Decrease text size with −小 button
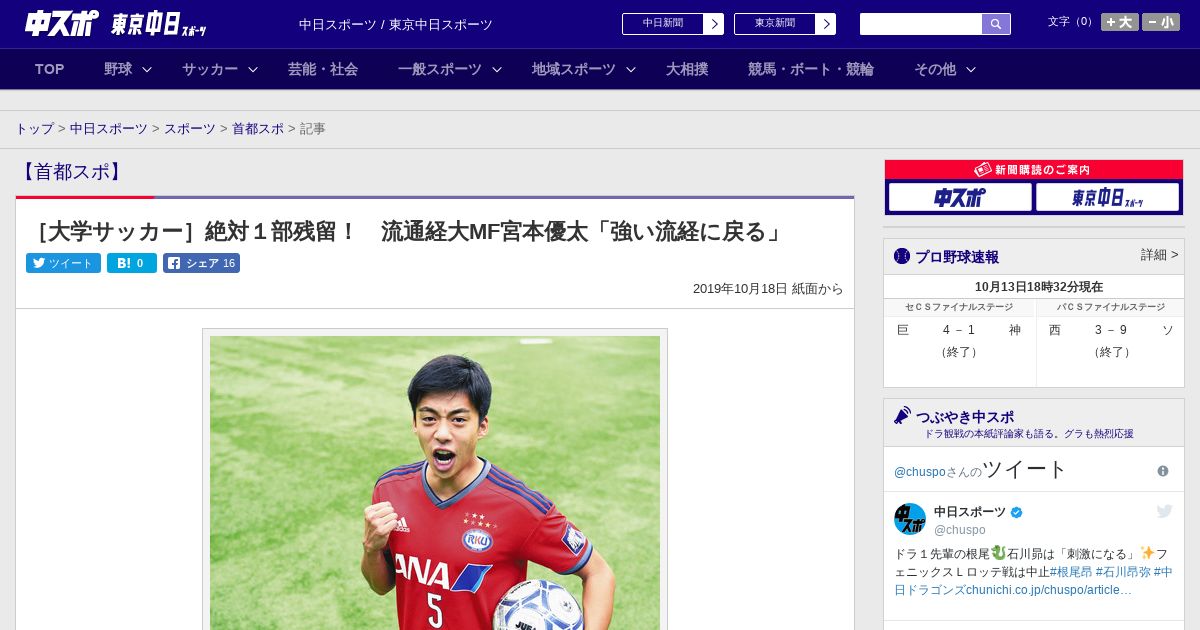Screen dimensions: 1200x630 pos(1161,22)
